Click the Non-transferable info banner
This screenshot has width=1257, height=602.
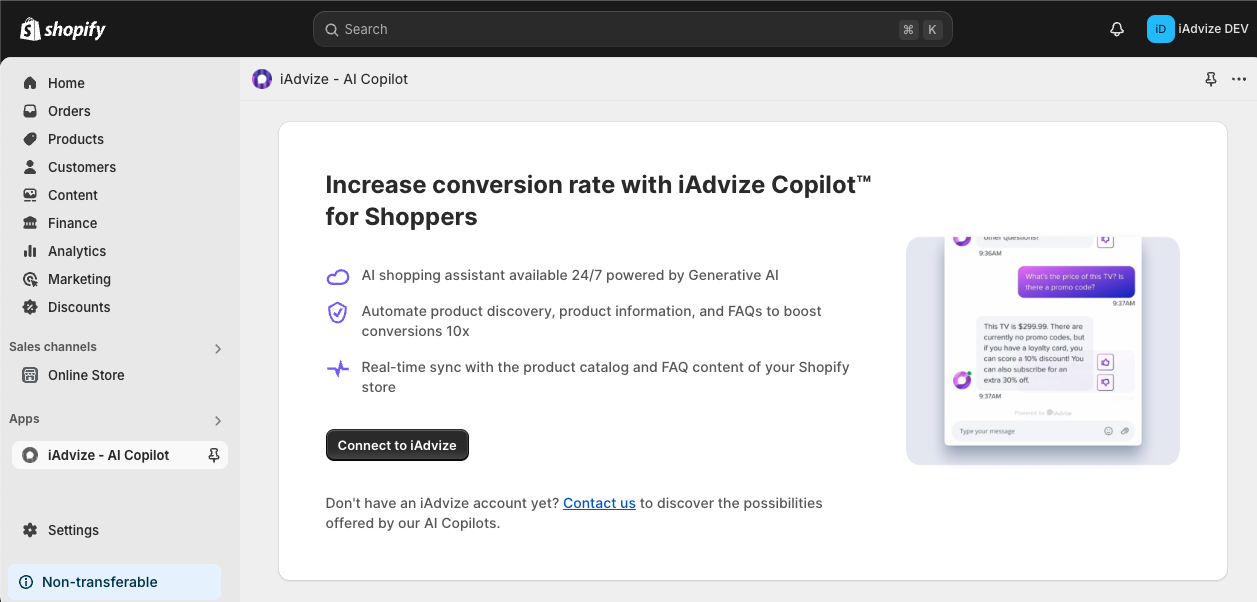click(x=115, y=582)
